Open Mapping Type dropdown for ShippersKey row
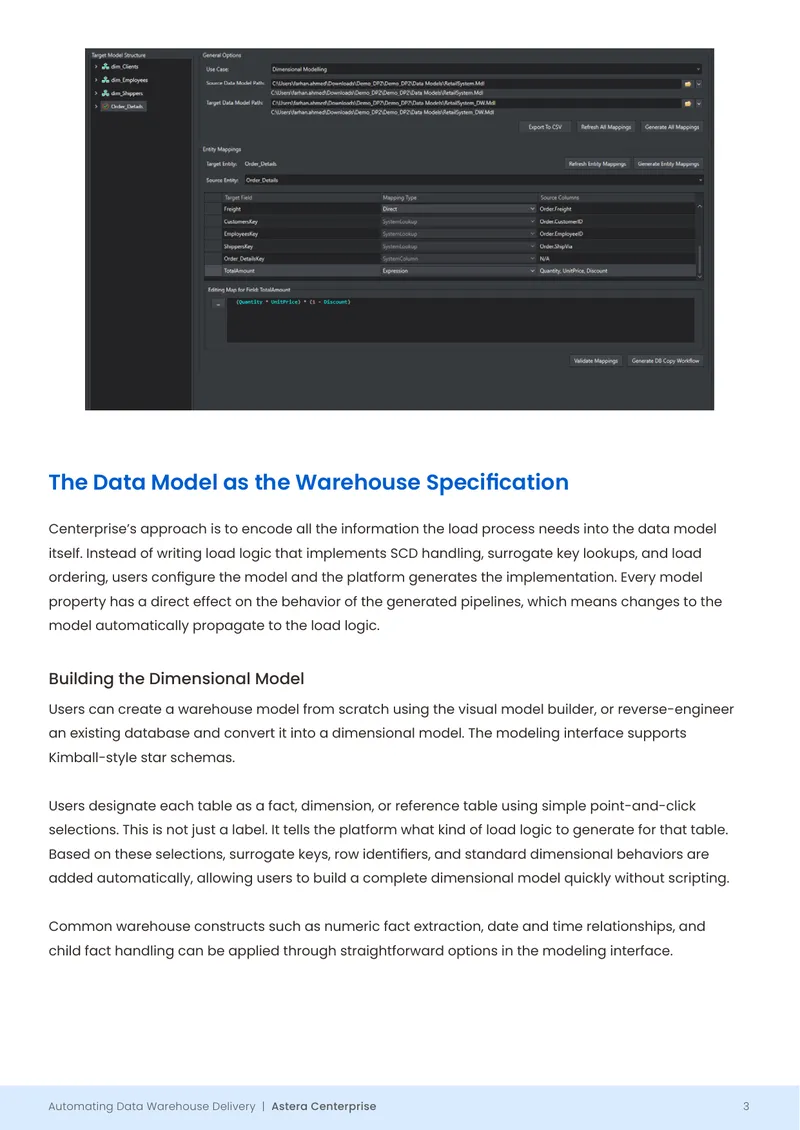 533,246
